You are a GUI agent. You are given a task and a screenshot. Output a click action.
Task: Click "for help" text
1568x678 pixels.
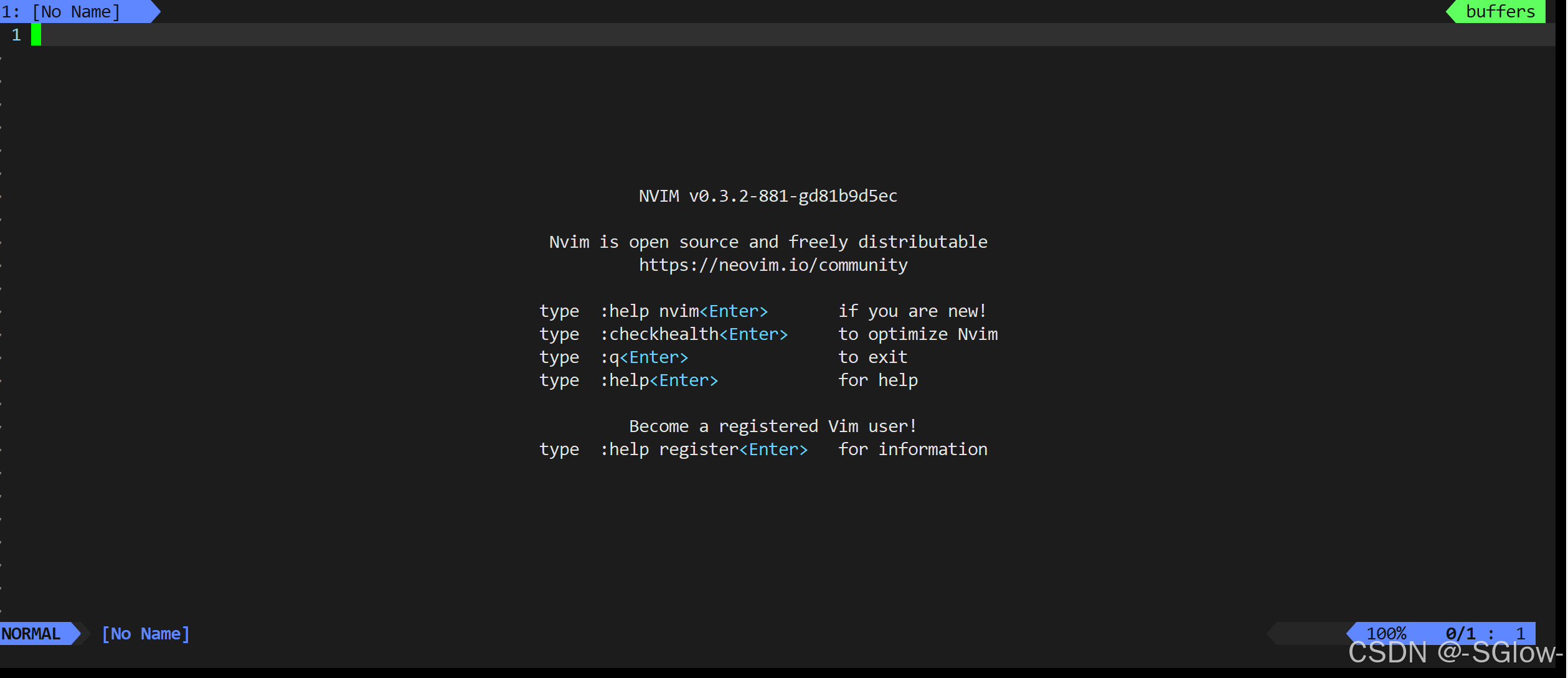click(877, 380)
